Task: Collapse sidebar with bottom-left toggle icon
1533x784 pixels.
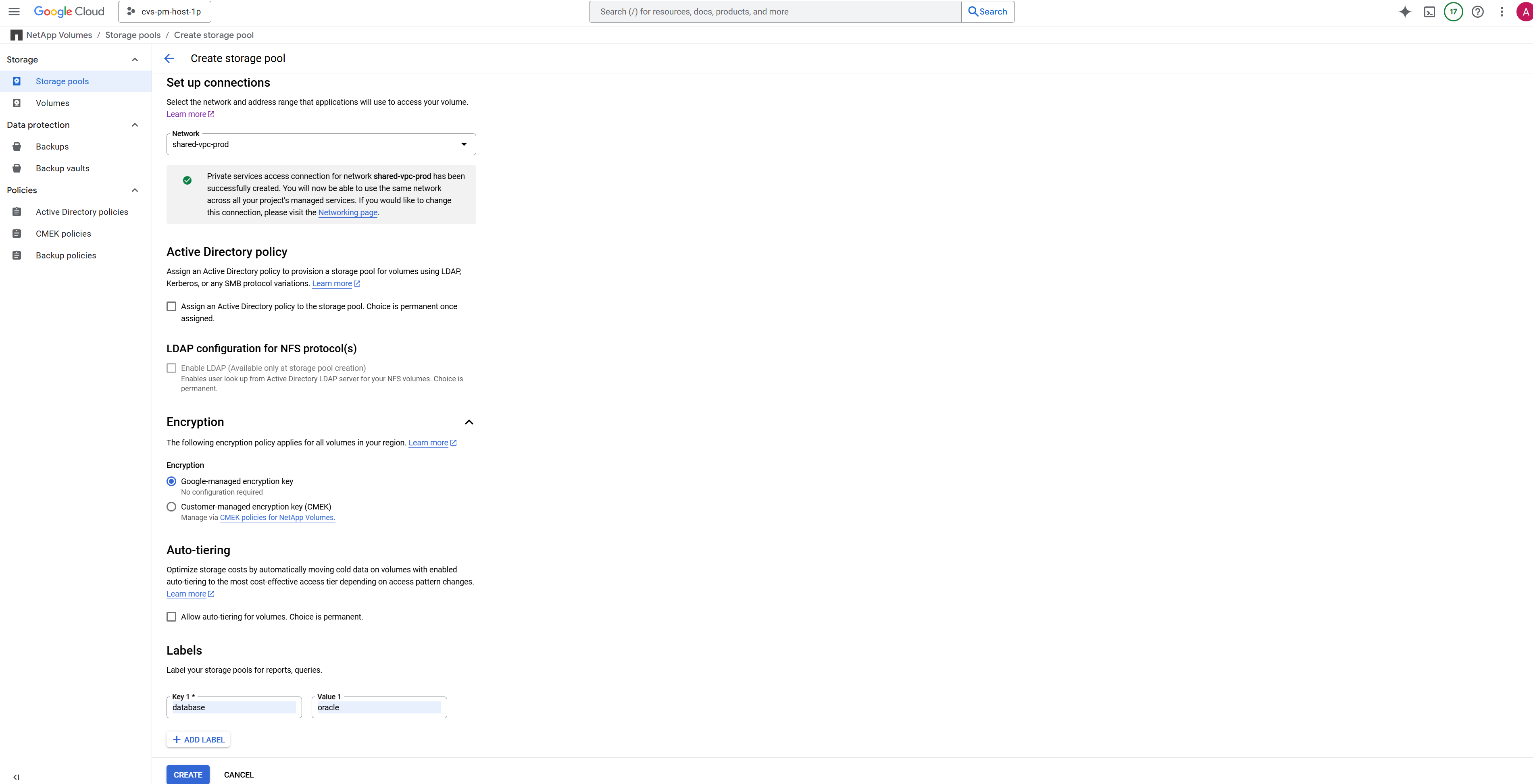Action: pyautogui.click(x=16, y=777)
